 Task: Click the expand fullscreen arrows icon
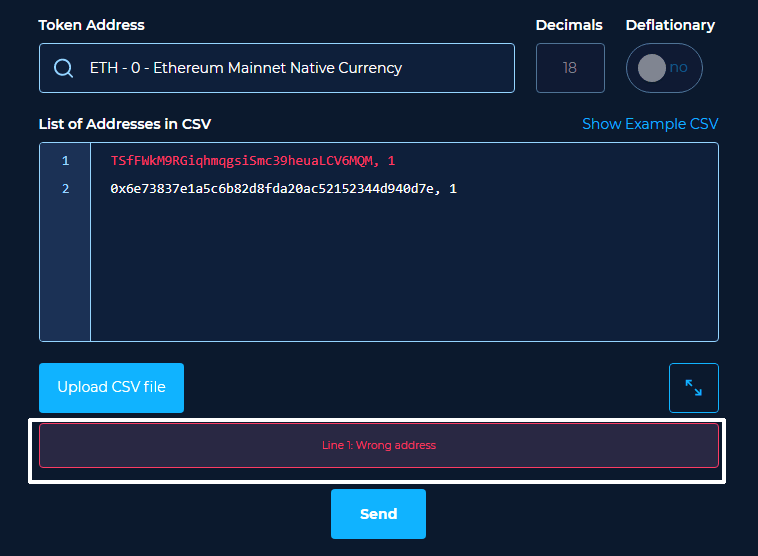[x=694, y=388]
